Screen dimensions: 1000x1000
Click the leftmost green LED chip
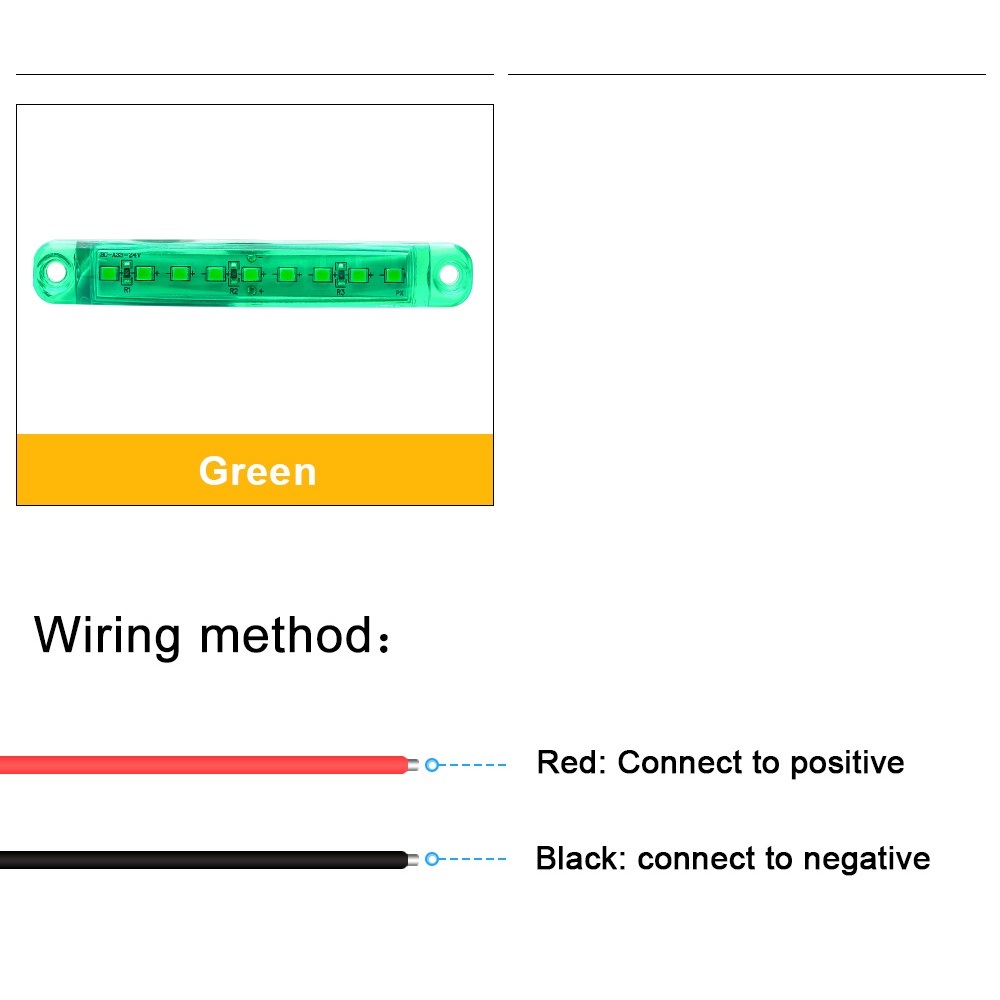[x=109, y=272]
